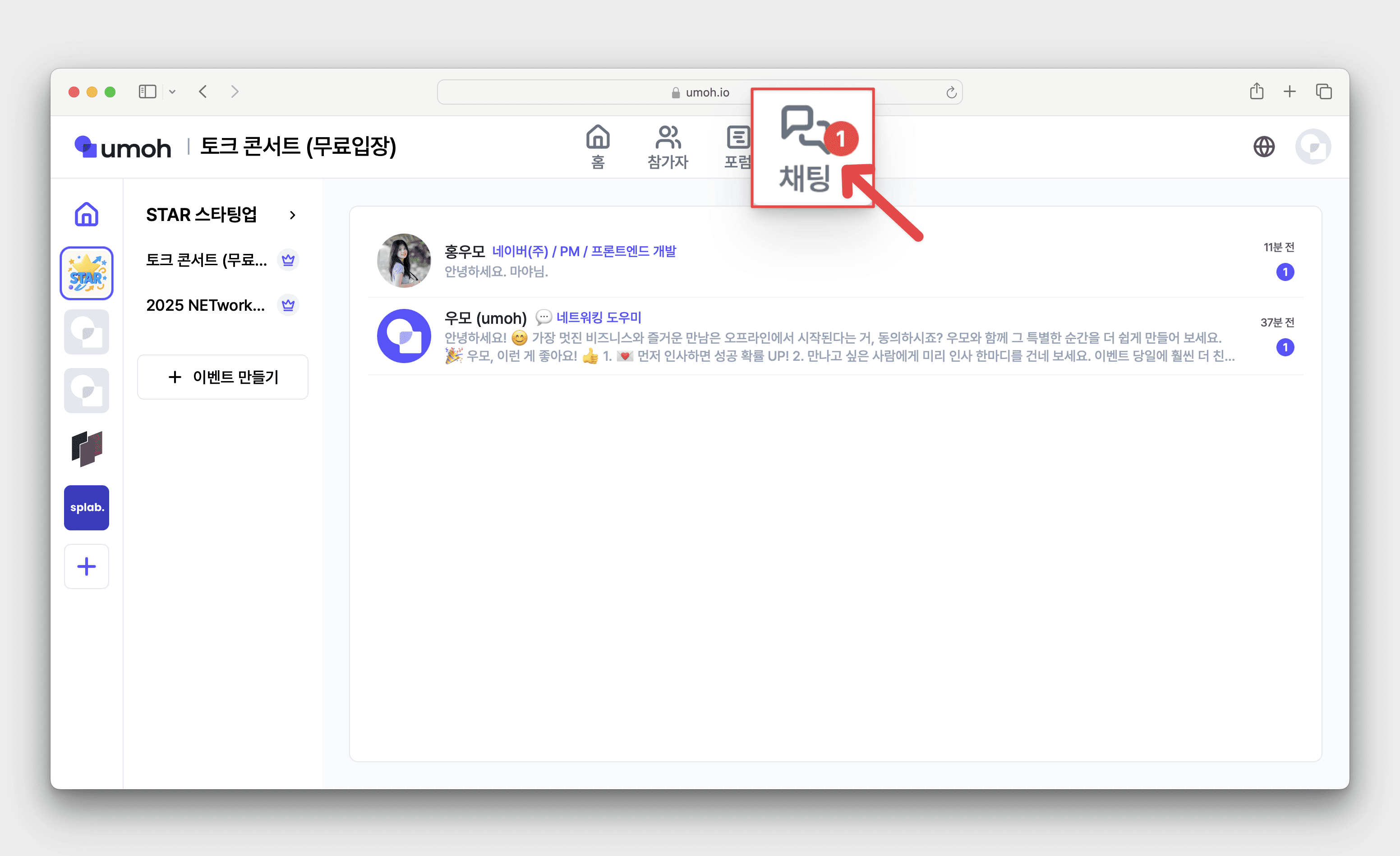Click the blue home icon in left sidebar
1400x856 pixels.
point(86,215)
